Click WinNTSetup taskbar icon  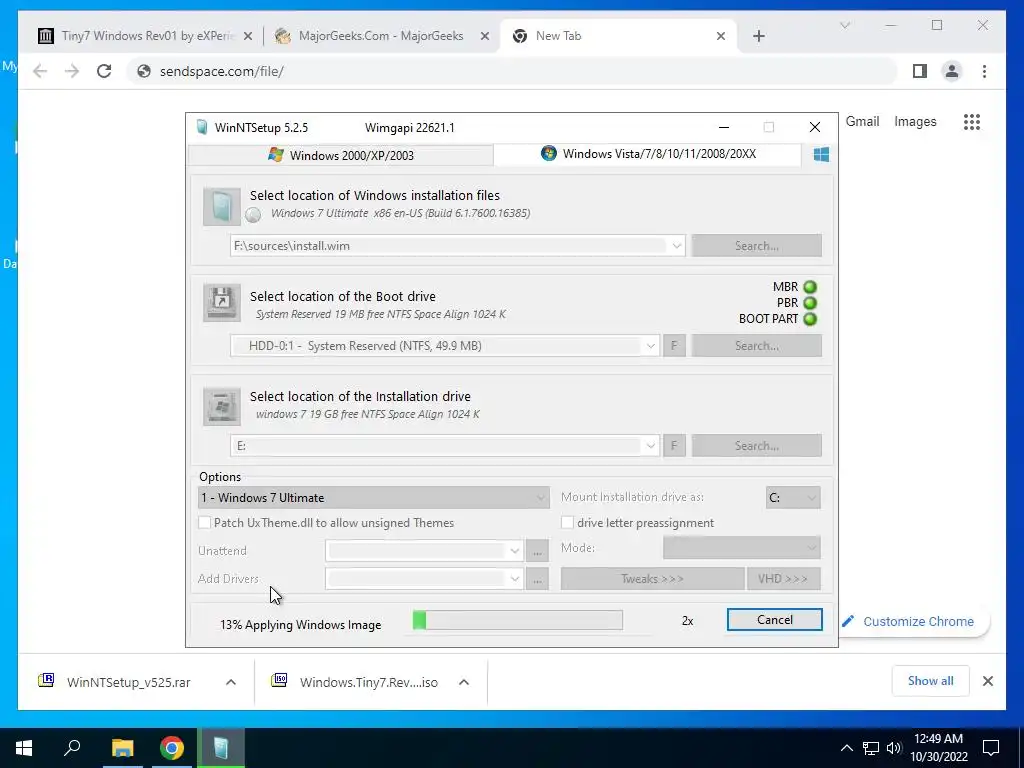pyautogui.click(x=221, y=748)
